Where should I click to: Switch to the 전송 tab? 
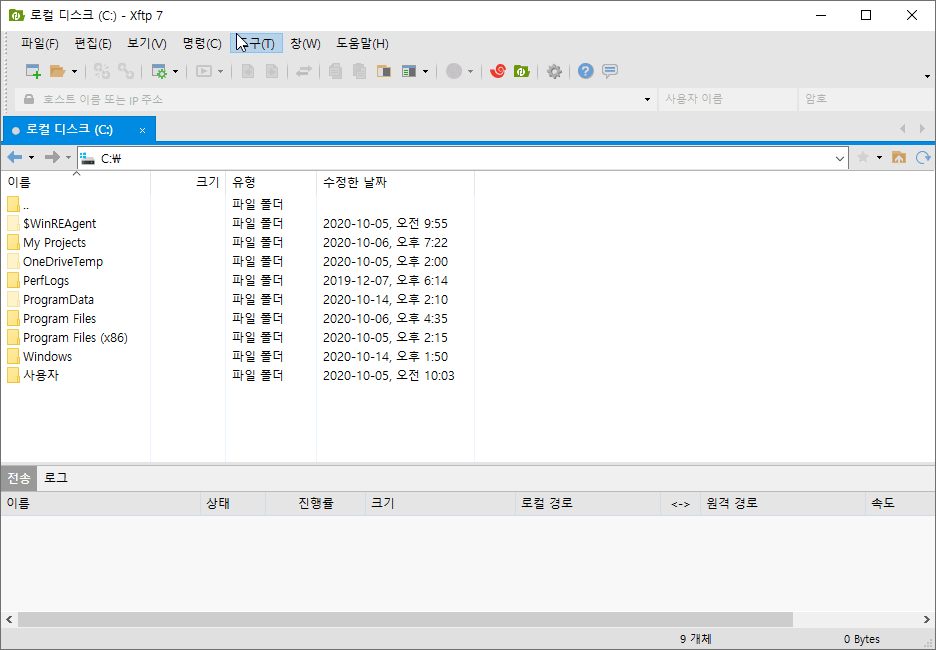click(19, 478)
